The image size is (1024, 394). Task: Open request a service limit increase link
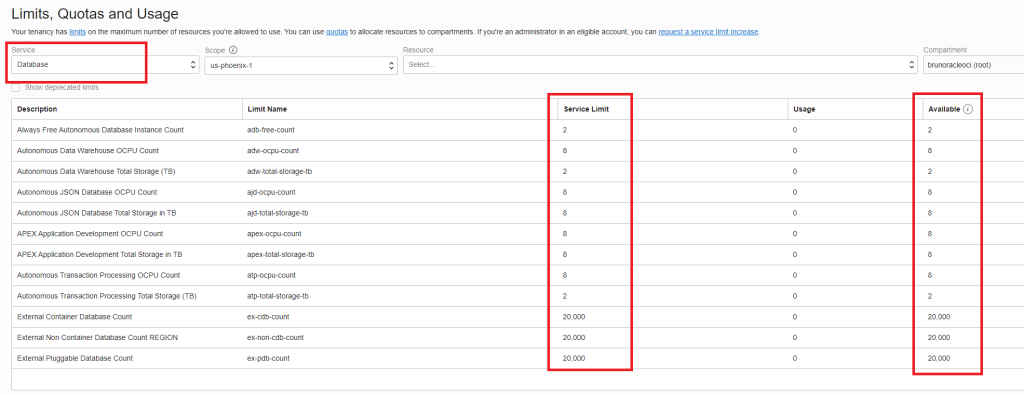[708, 31]
